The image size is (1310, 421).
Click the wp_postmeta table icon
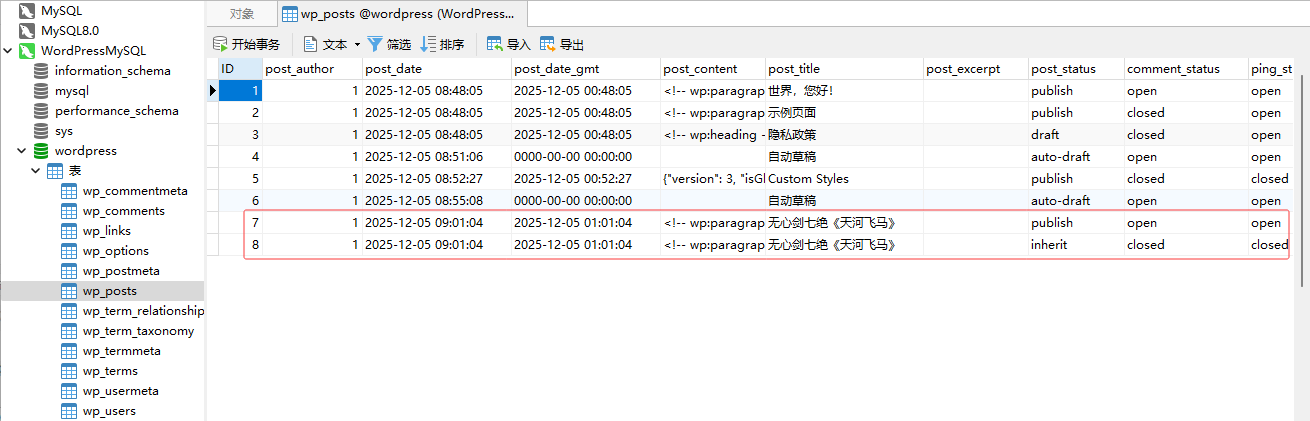click(69, 270)
